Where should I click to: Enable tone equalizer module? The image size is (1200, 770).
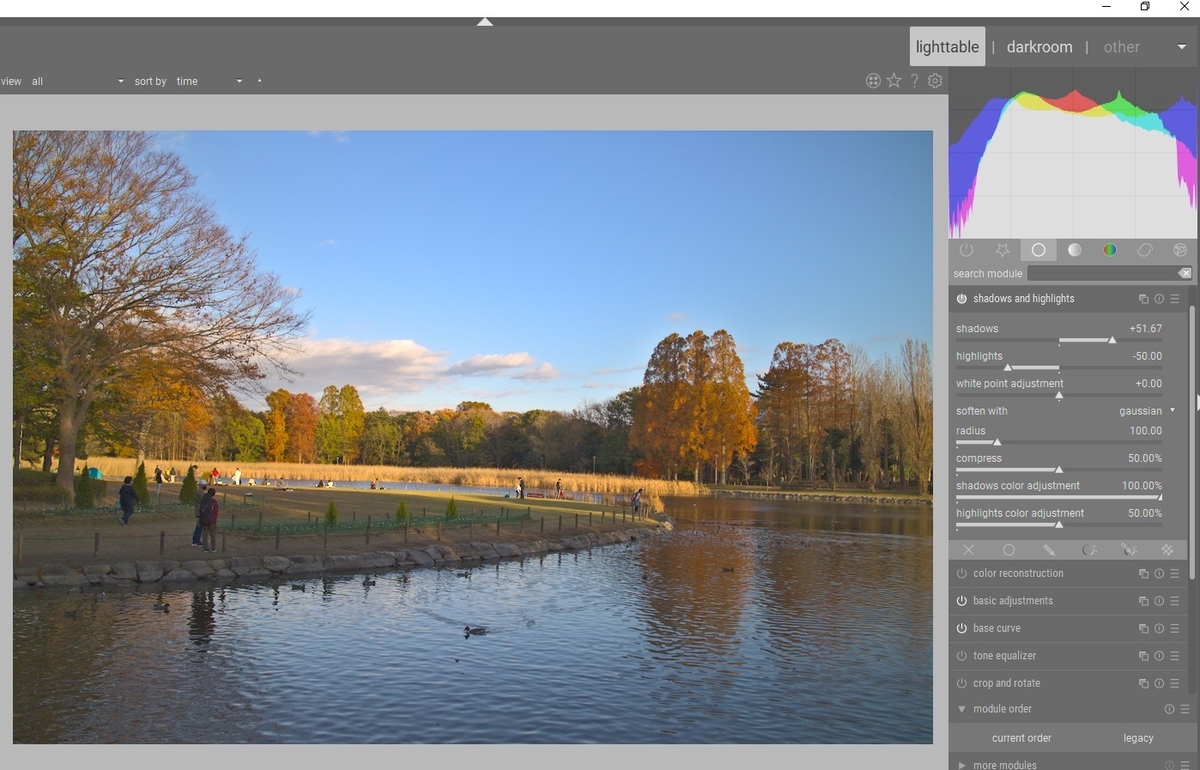pos(962,656)
